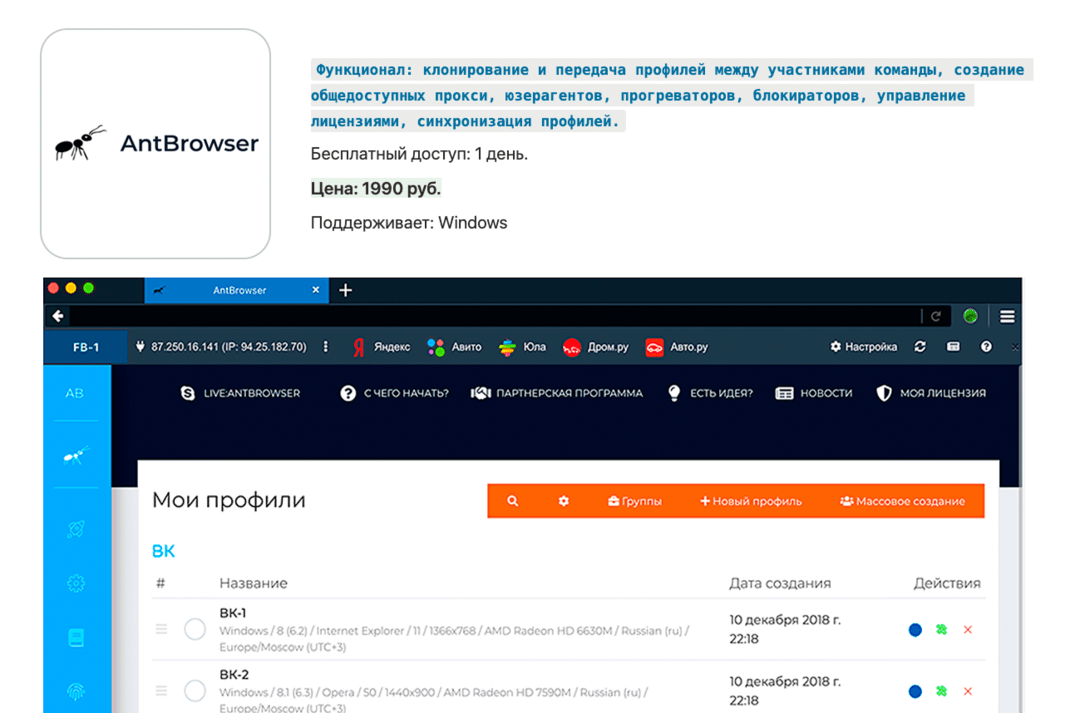Open the AntBrowser ant logo in sidebar
Screen dimensions: 1080x713
point(75,456)
